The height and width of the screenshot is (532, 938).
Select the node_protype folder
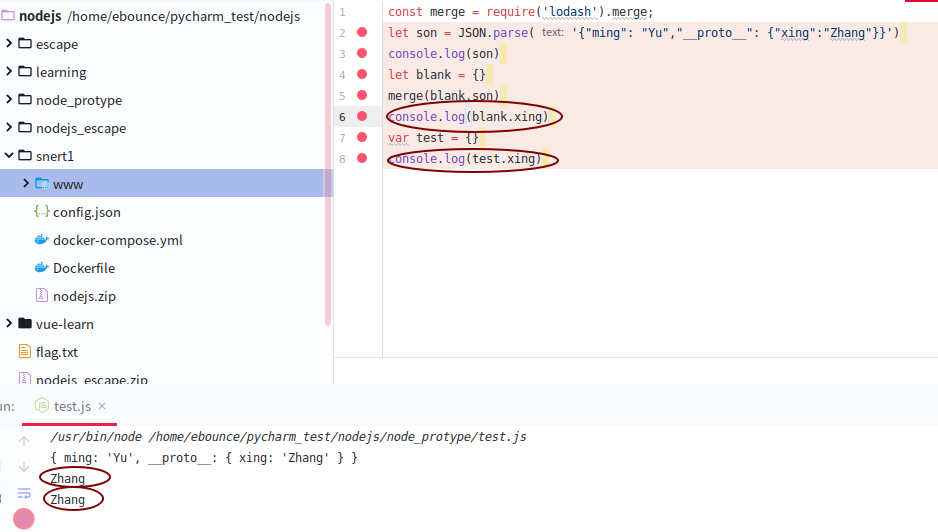78,100
